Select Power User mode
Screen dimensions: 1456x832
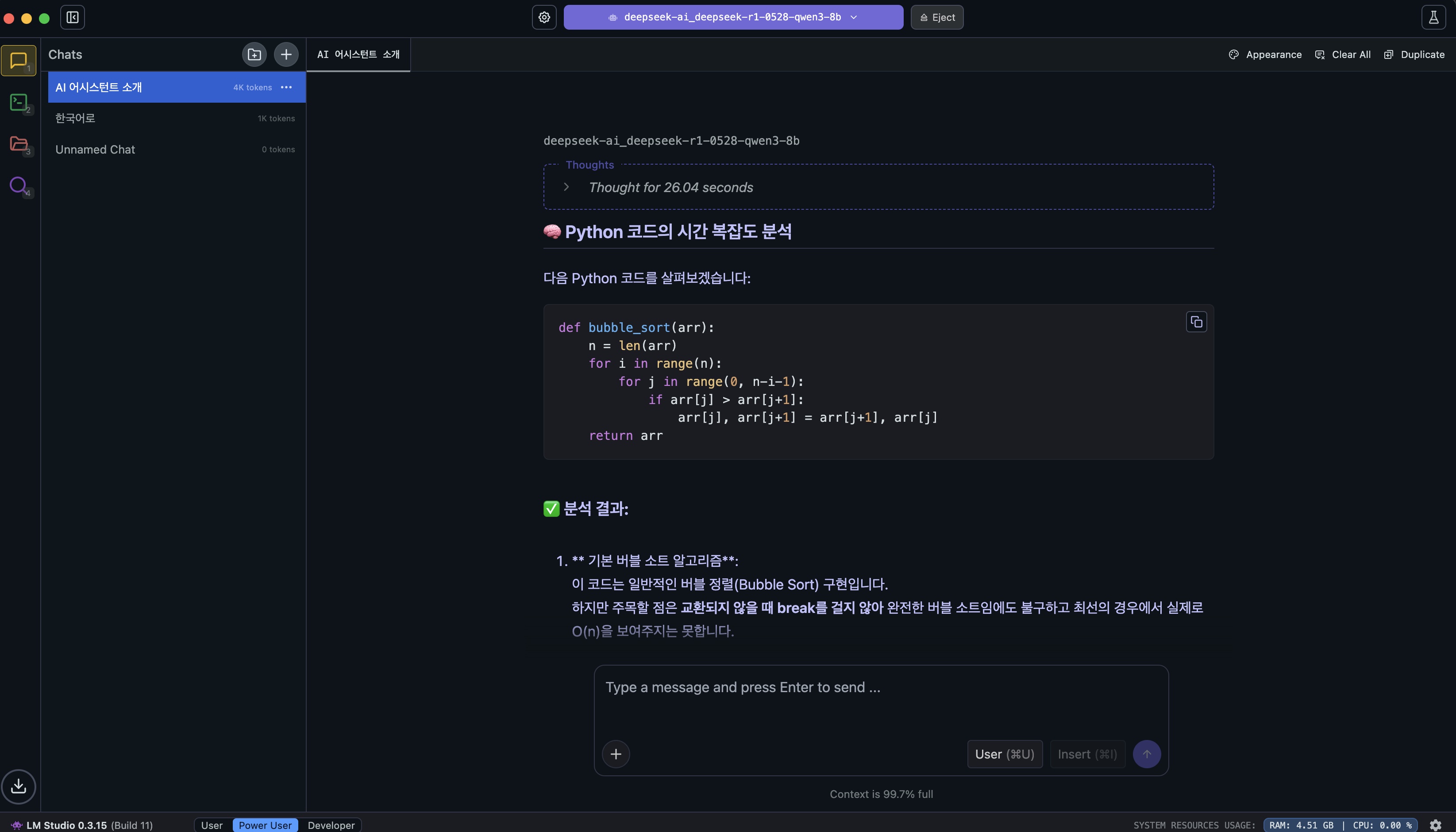(x=265, y=825)
